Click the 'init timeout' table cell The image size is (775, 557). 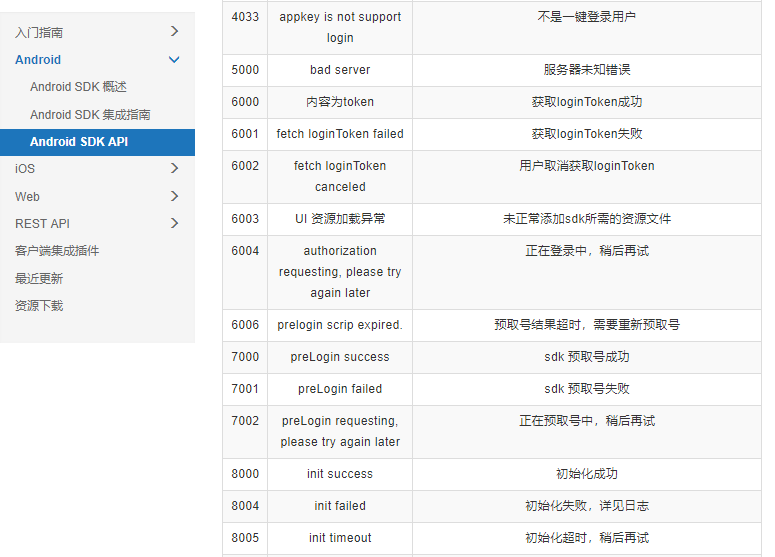pyautogui.click(x=340, y=538)
